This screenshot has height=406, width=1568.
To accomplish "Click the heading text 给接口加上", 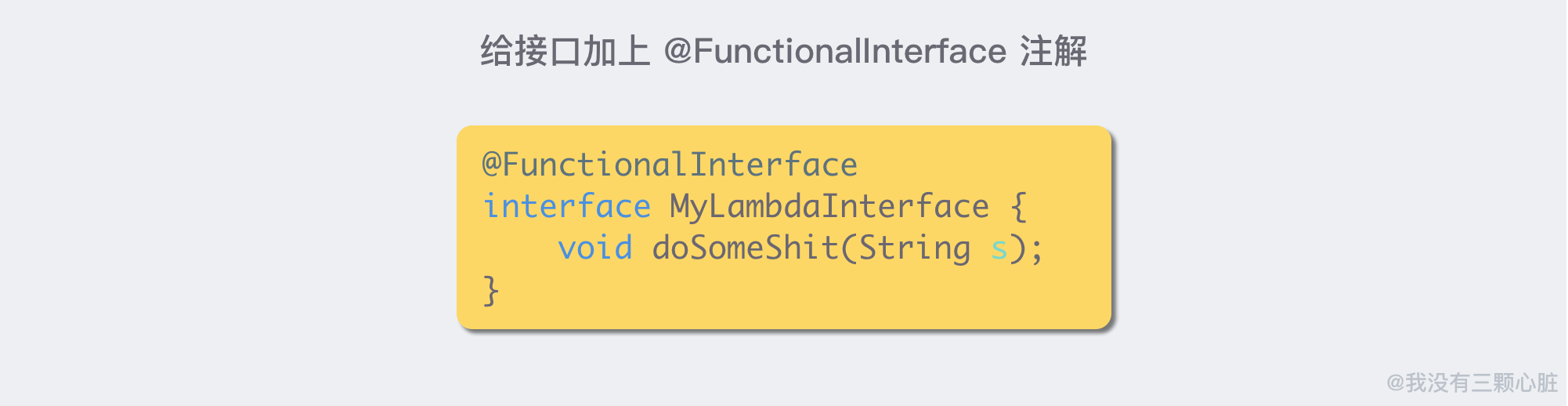I will (565, 52).
